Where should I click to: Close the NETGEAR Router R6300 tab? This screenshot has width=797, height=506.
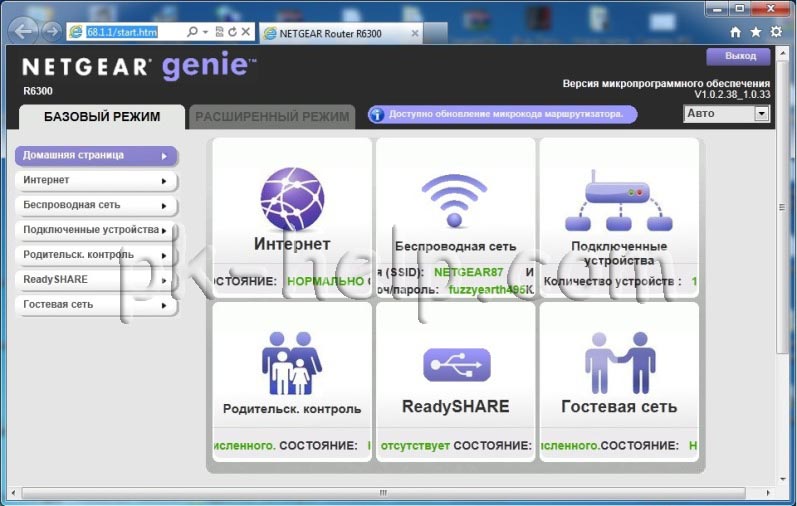tap(415, 34)
